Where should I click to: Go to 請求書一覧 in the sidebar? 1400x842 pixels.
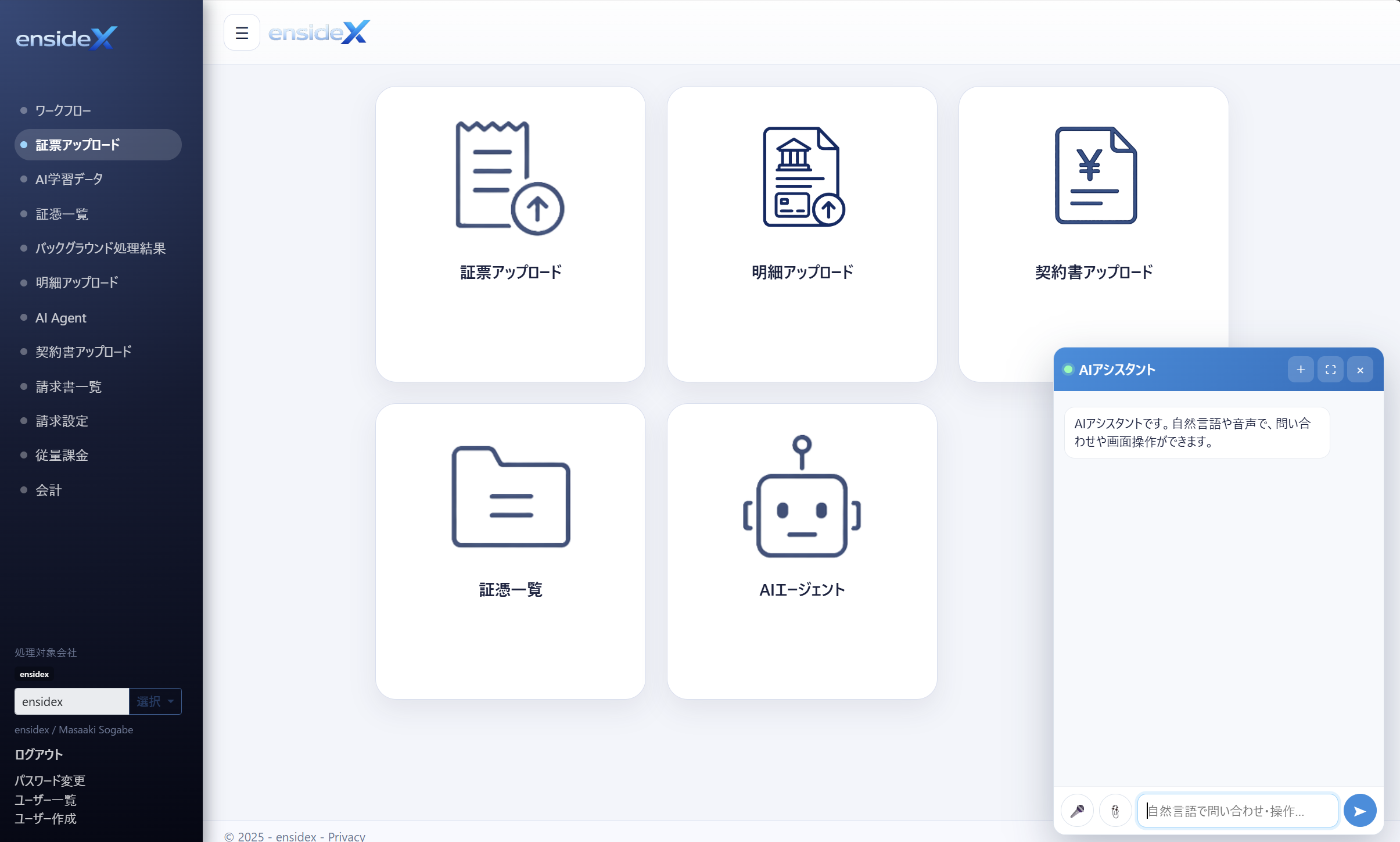pos(98,386)
